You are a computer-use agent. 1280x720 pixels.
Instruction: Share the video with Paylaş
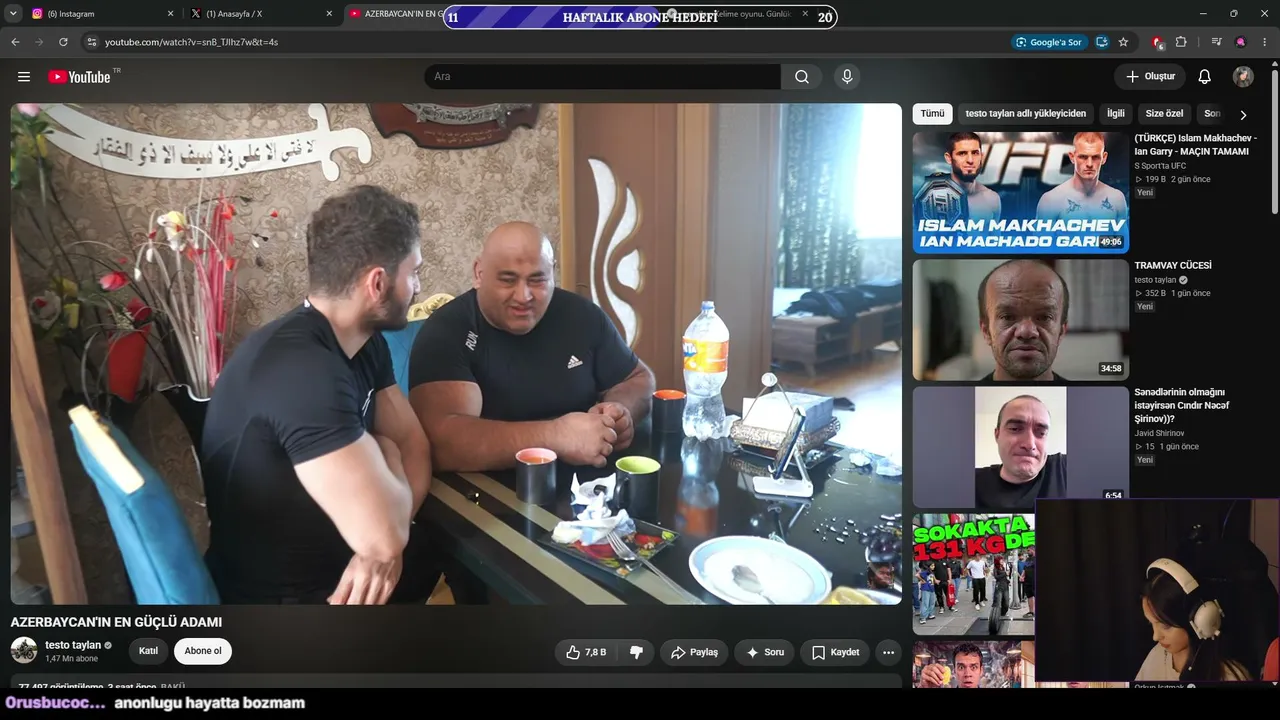(x=694, y=652)
